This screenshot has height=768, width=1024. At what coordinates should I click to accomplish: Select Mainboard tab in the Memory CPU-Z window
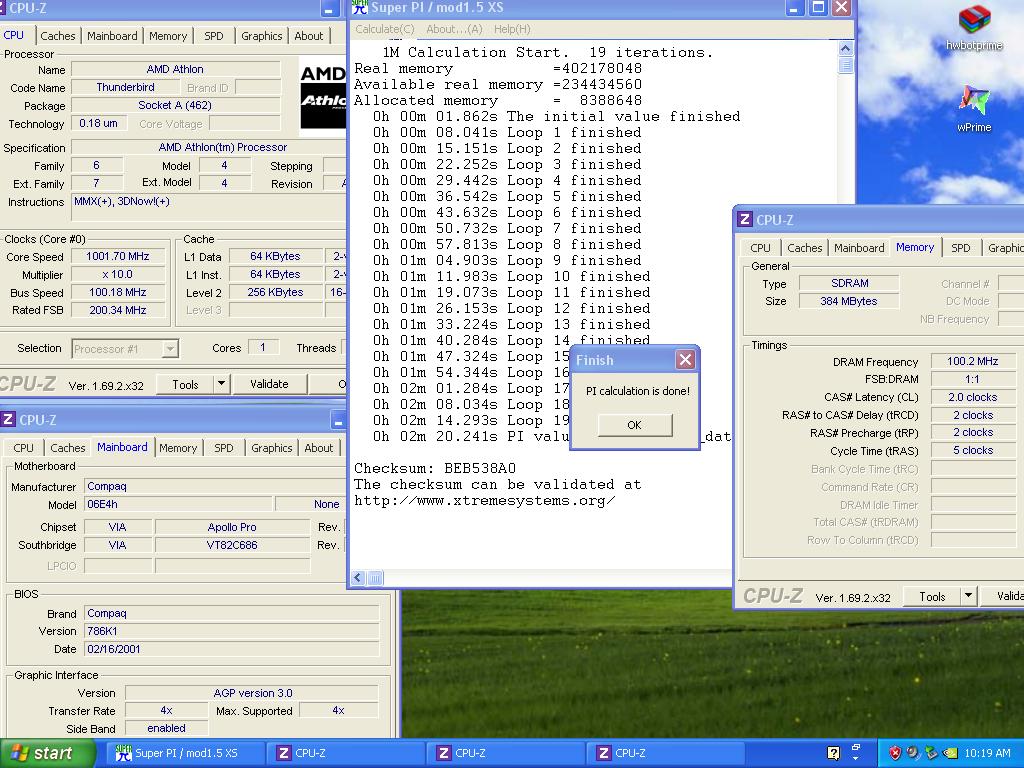(859, 248)
